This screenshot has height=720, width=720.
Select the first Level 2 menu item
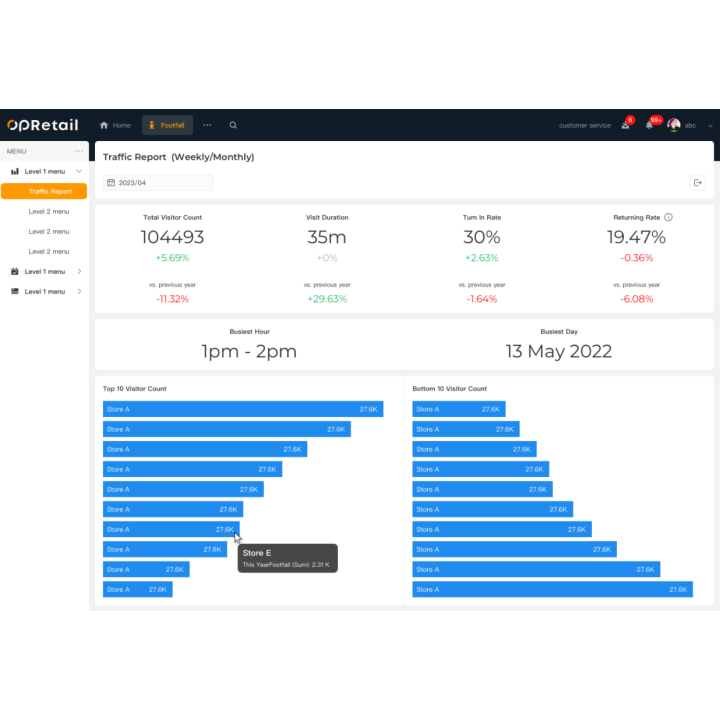[x=49, y=211]
